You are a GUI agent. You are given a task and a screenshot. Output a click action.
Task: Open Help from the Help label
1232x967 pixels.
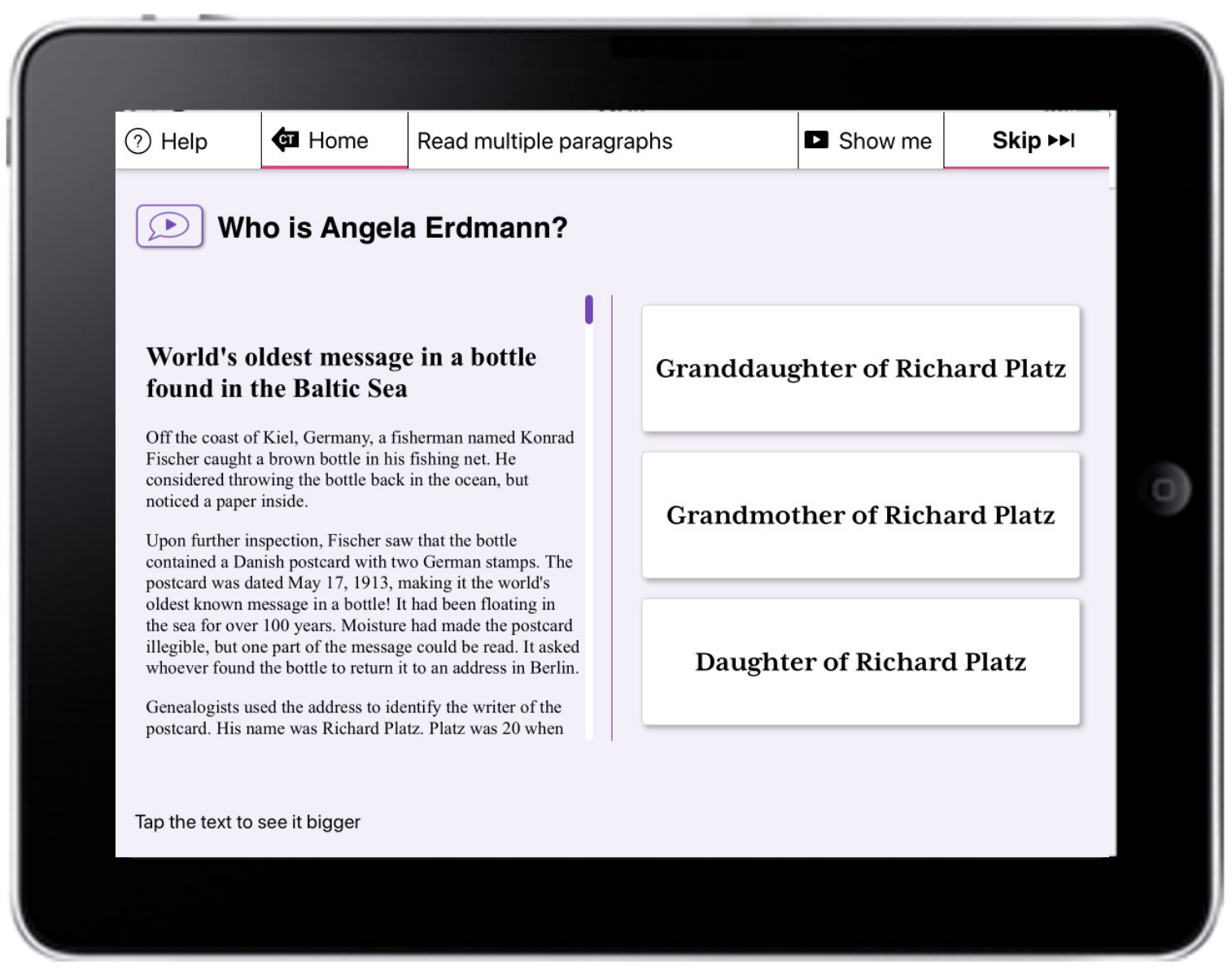(184, 142)
